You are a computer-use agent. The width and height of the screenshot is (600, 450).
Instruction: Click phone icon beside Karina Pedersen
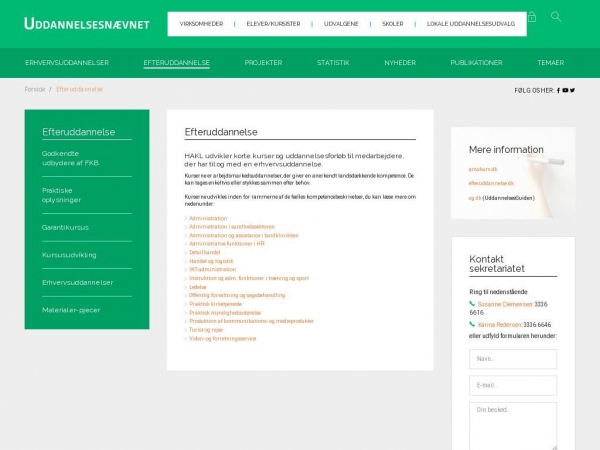[x=473, y=324]
